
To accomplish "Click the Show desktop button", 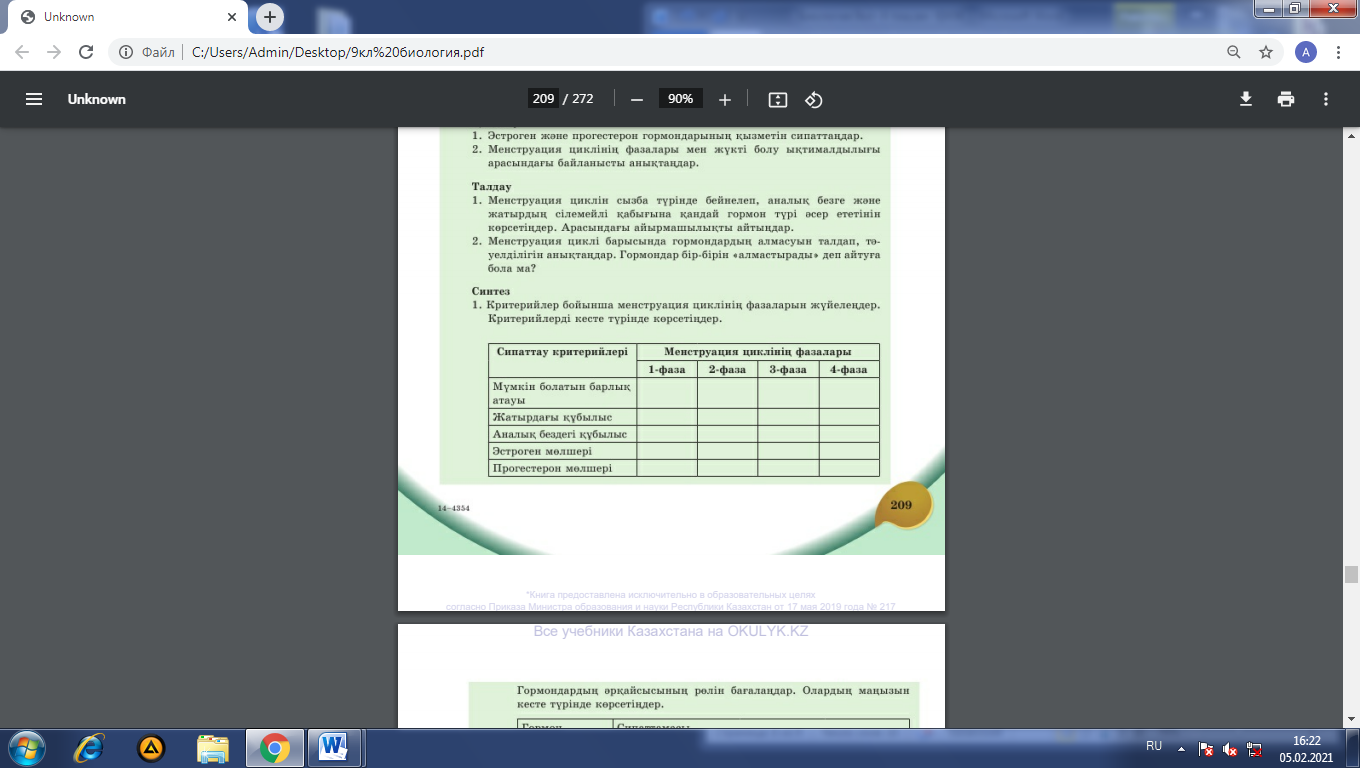I will coord(1353,748).
